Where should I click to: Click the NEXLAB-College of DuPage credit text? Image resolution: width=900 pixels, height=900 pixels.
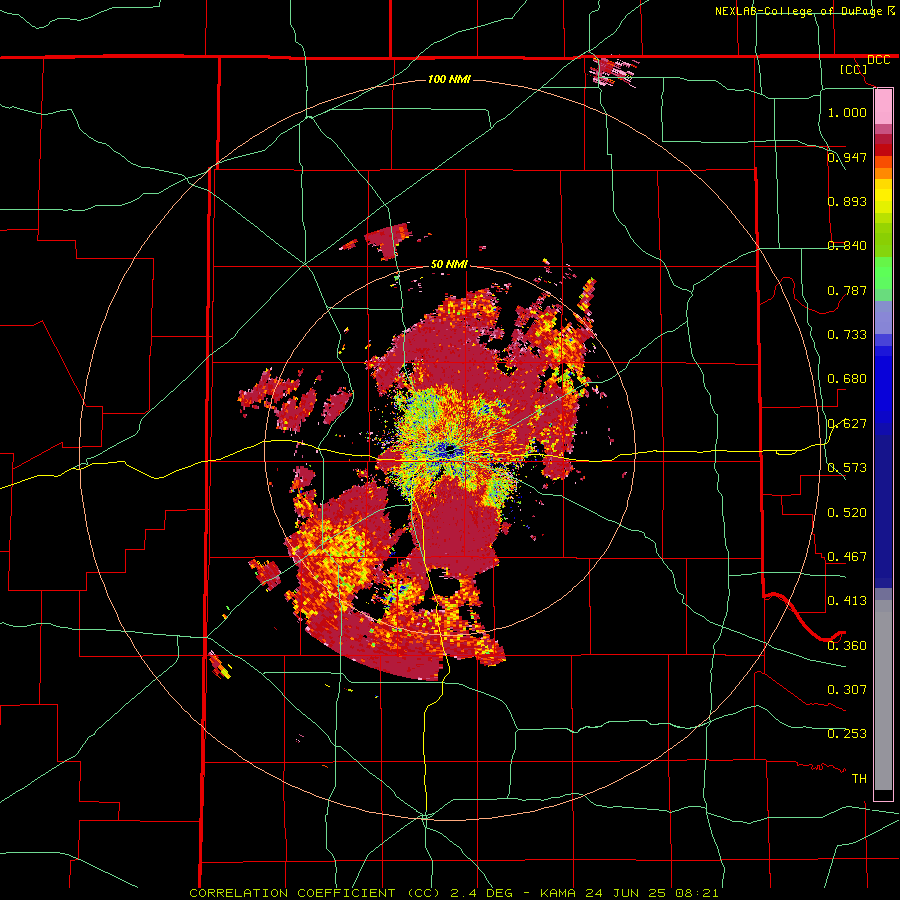(799, 11)
